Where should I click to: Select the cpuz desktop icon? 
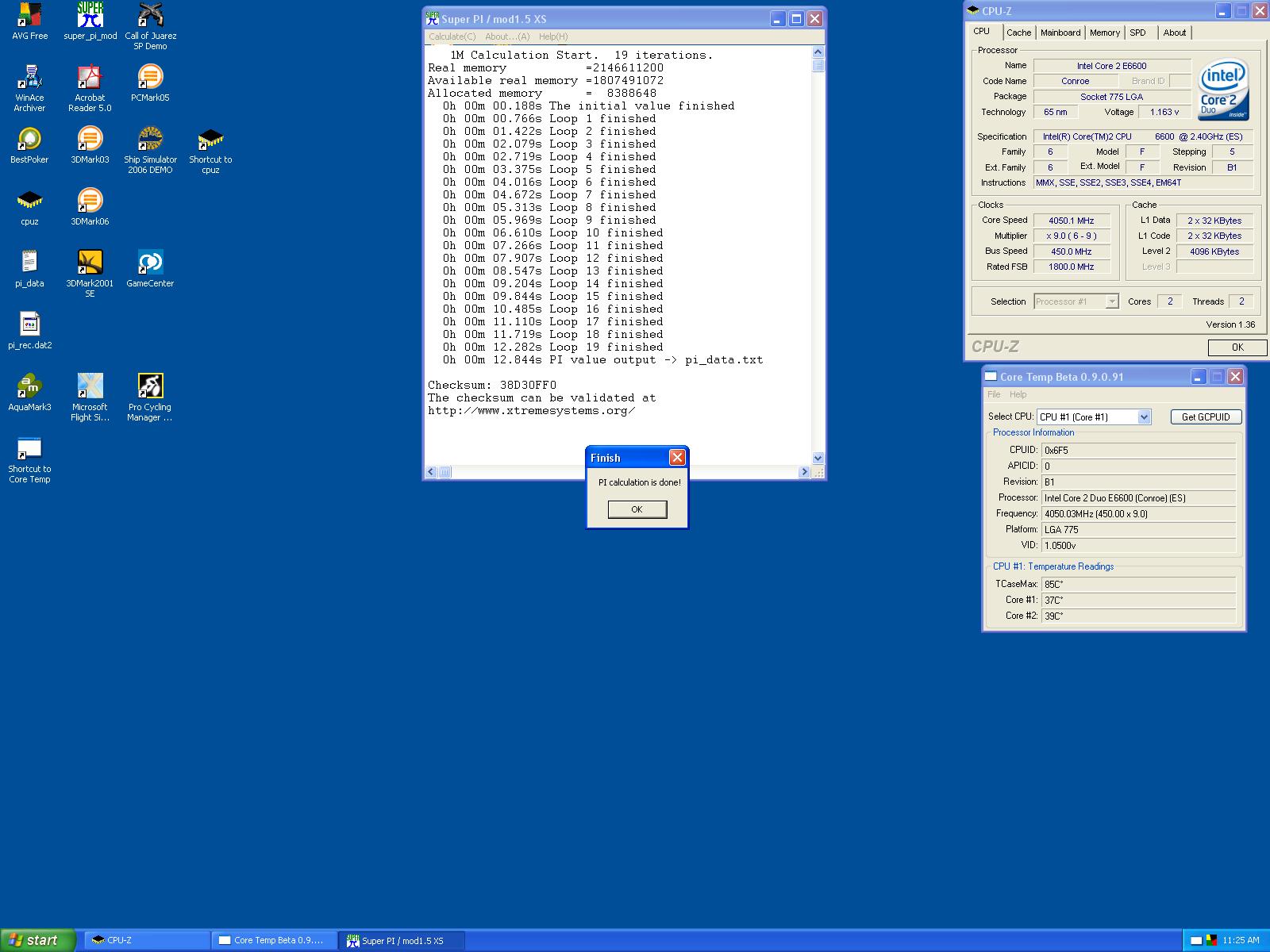click(29, 207)
